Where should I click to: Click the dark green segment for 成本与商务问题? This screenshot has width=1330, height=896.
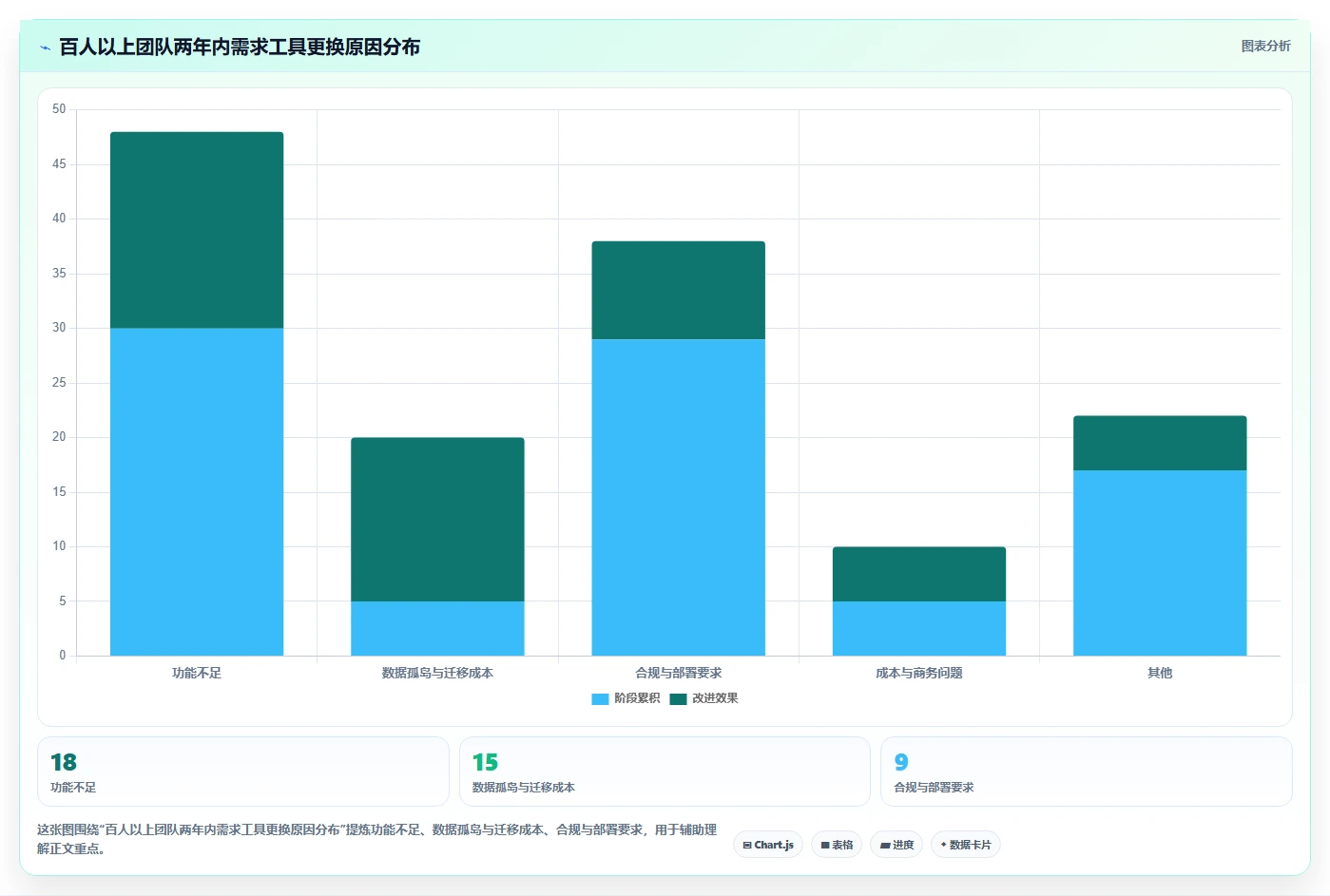coord(919,574)
